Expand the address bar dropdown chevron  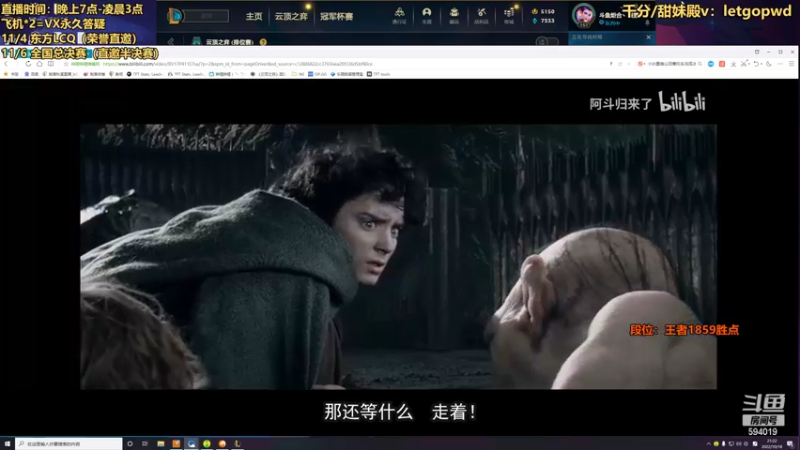click(x=629, y=64)
